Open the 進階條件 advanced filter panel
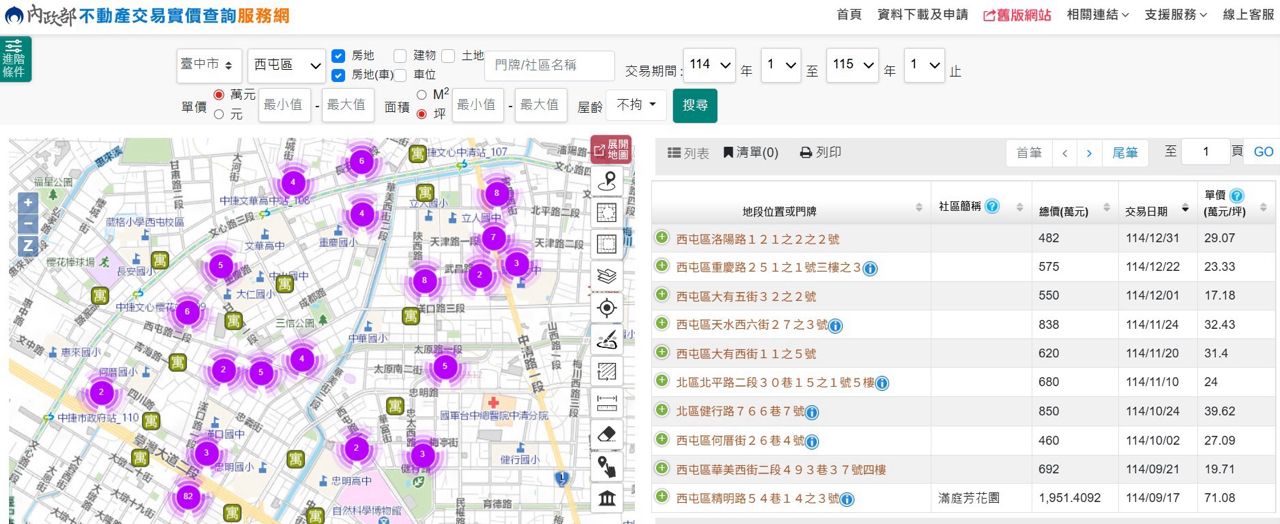 tap(15, 59)
